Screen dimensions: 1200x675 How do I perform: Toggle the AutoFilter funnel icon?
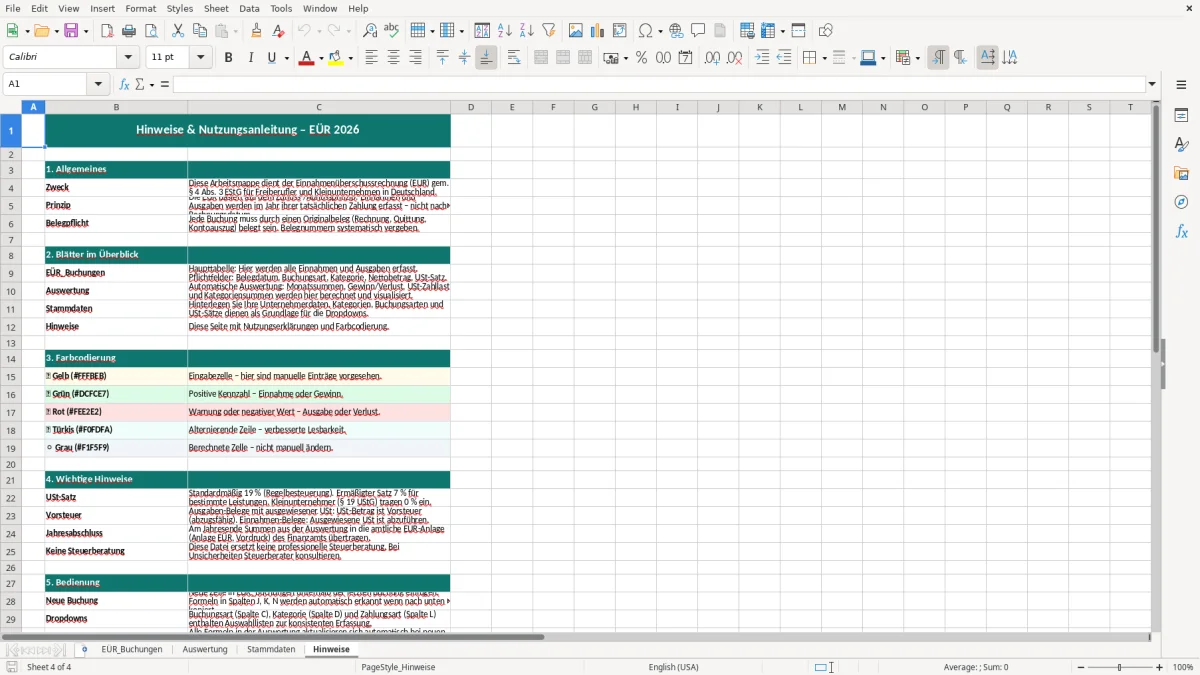(548, 31)
